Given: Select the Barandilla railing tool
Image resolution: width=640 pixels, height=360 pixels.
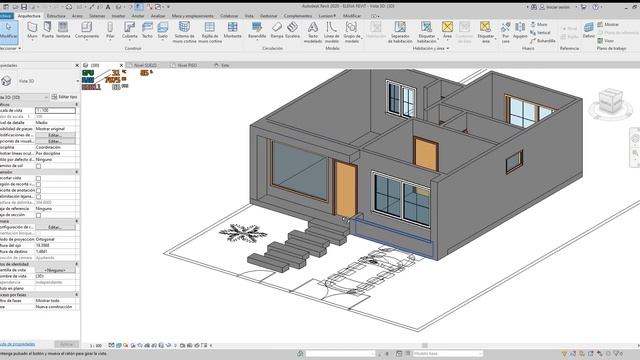Looking at the screenshot, I should pos(257,30).
